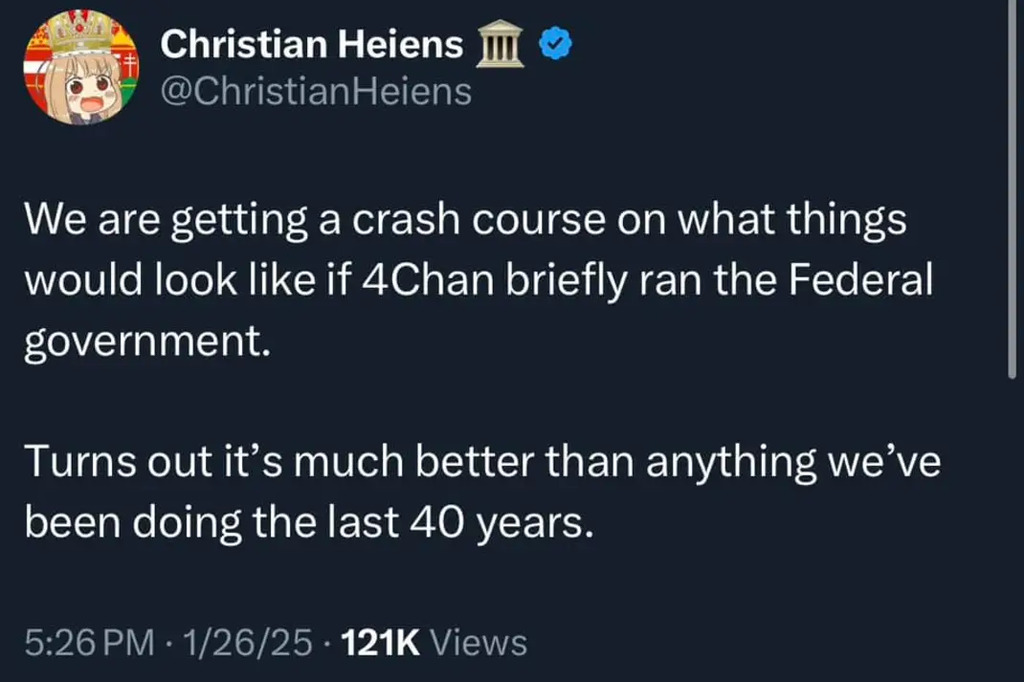Click the @ChristianHeiens handle

[315, 92]
